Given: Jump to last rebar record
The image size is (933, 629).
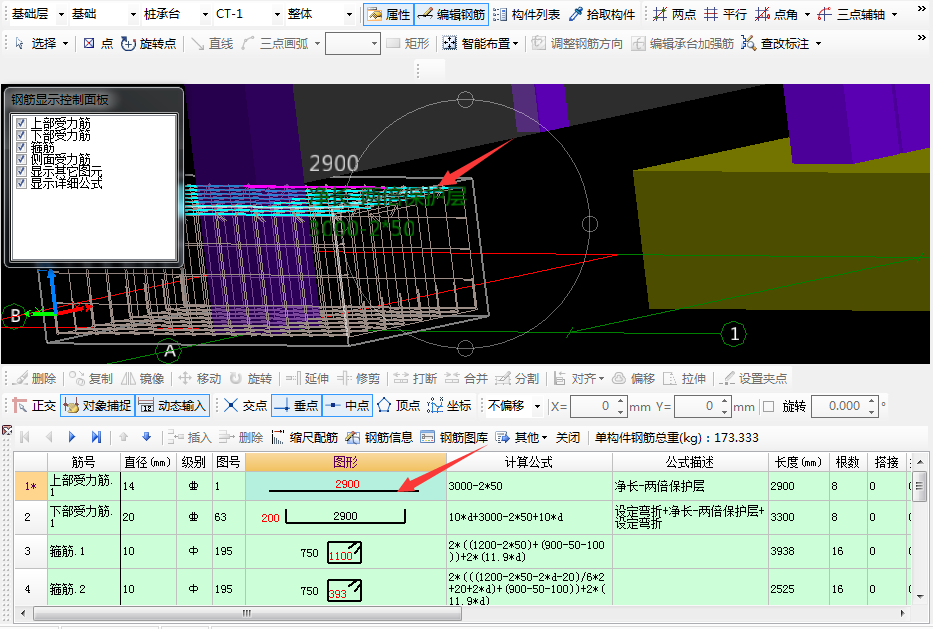Looking at the screenshot, I should tap(96, 437).
